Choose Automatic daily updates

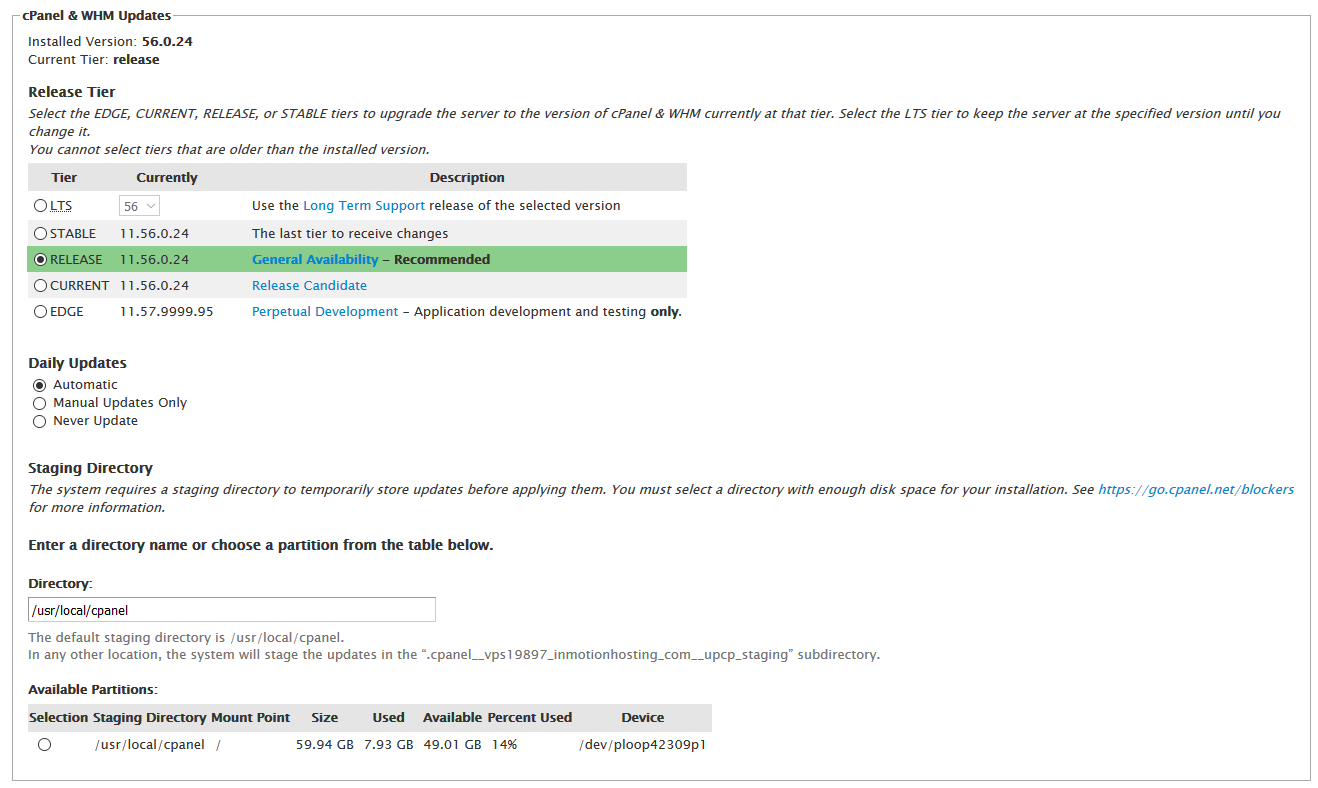pos(39,385)
